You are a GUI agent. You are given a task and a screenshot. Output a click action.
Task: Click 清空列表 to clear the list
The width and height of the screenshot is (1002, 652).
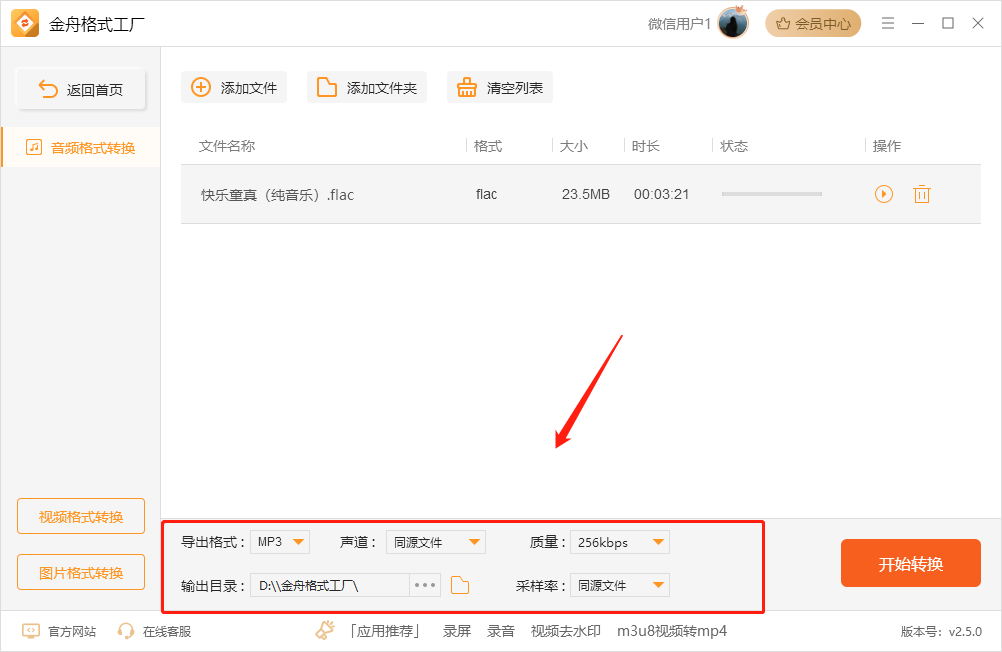tap(500, 88)
